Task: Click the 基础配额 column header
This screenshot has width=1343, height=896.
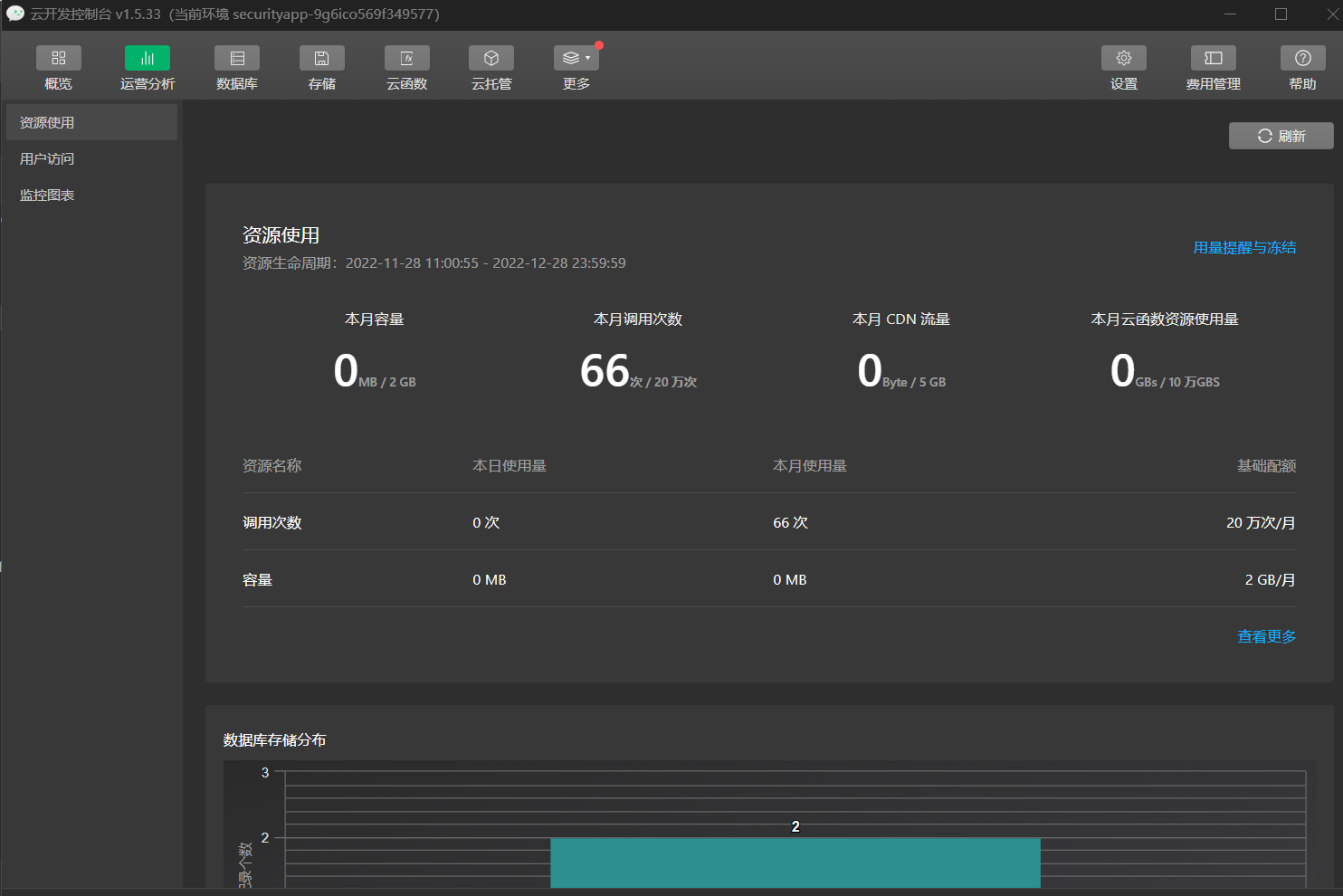Action: 1267,465
